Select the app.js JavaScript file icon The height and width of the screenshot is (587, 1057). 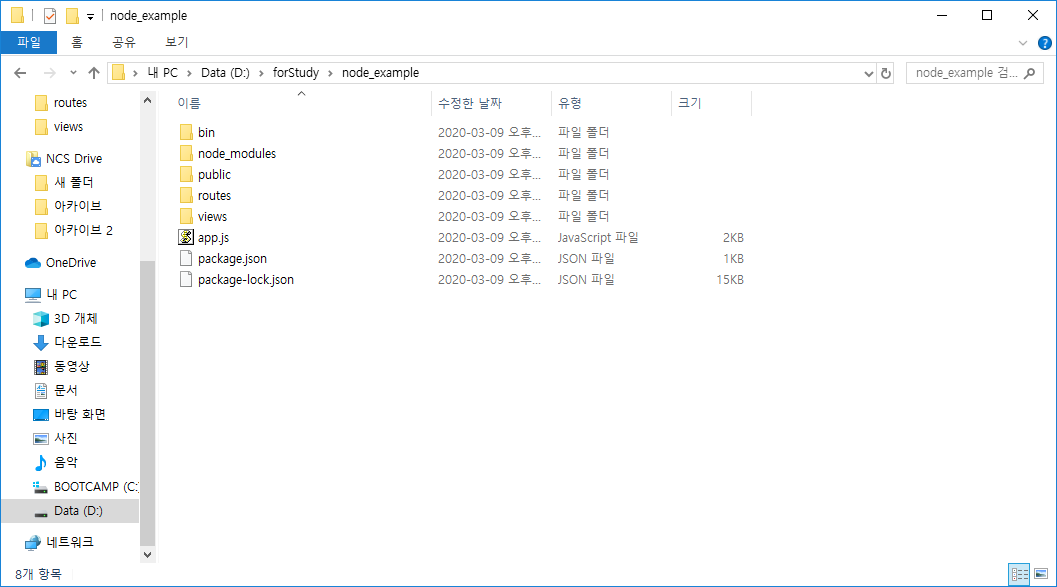(x=186, y=237)
